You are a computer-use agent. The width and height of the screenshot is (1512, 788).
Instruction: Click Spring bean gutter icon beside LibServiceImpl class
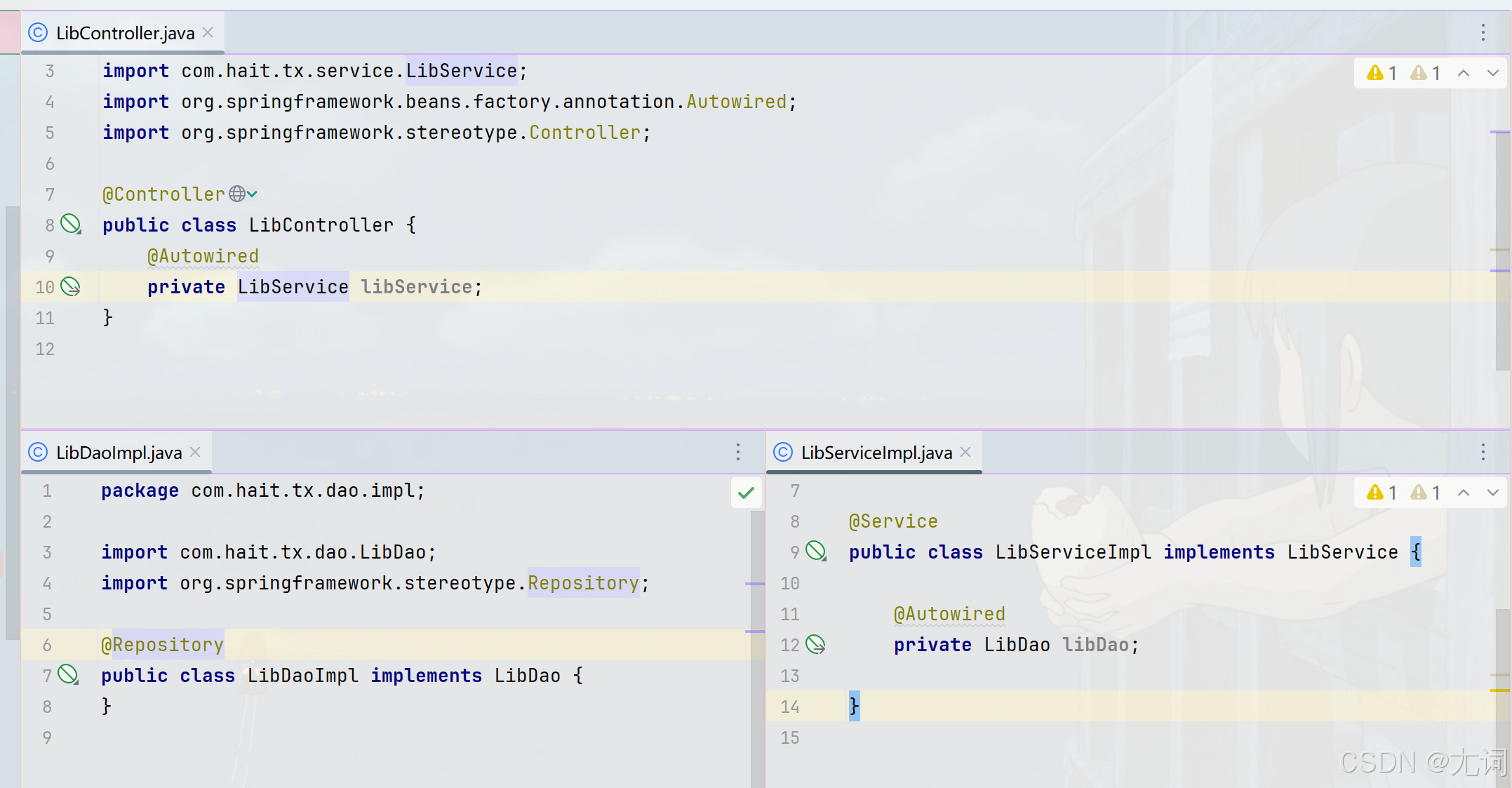(815, 552)
